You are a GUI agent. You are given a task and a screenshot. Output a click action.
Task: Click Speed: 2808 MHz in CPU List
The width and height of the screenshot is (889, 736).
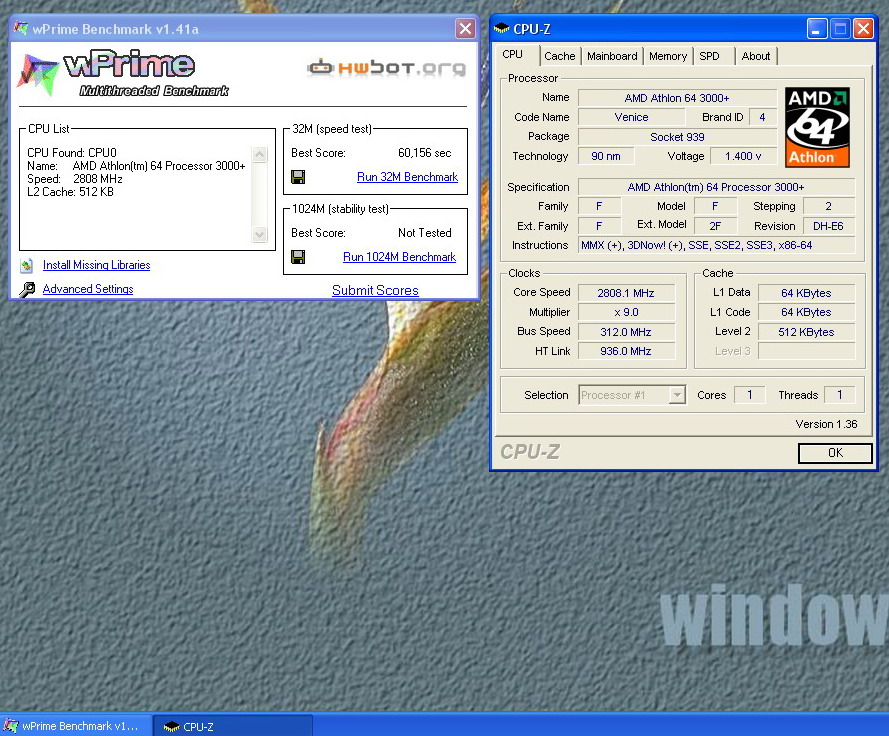point(75,179)
